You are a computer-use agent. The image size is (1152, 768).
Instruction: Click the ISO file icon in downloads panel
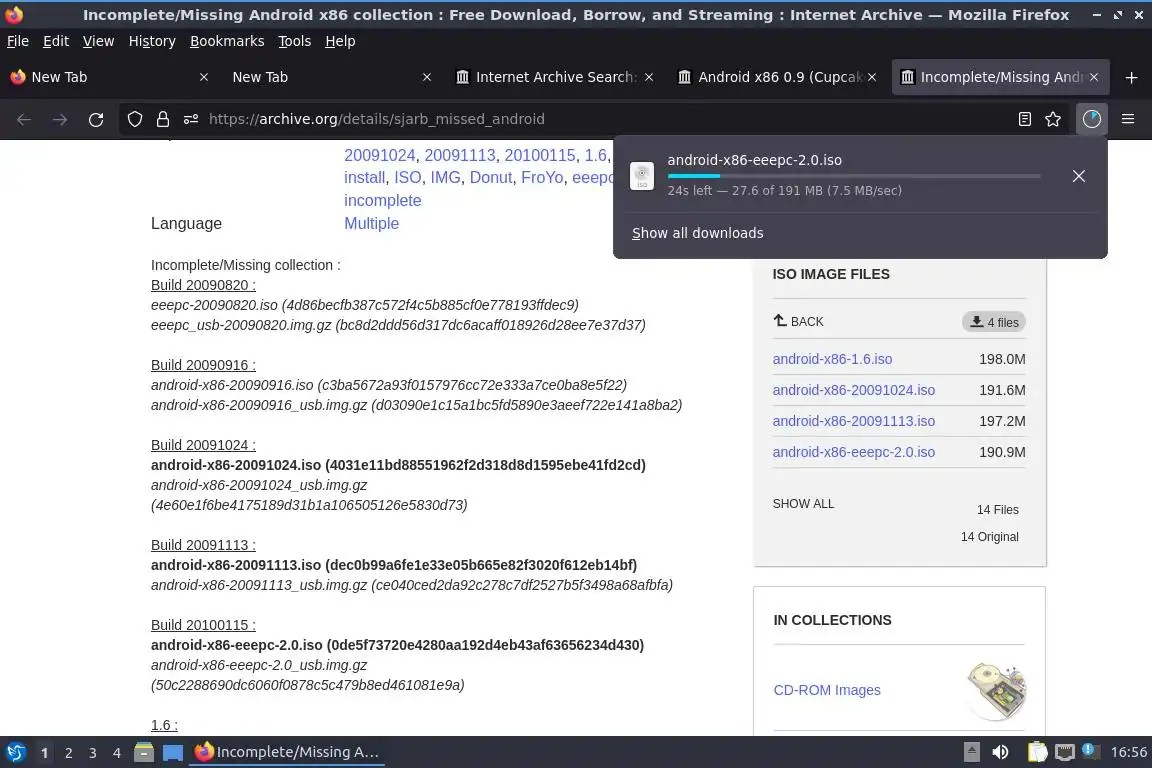(642, 176)
